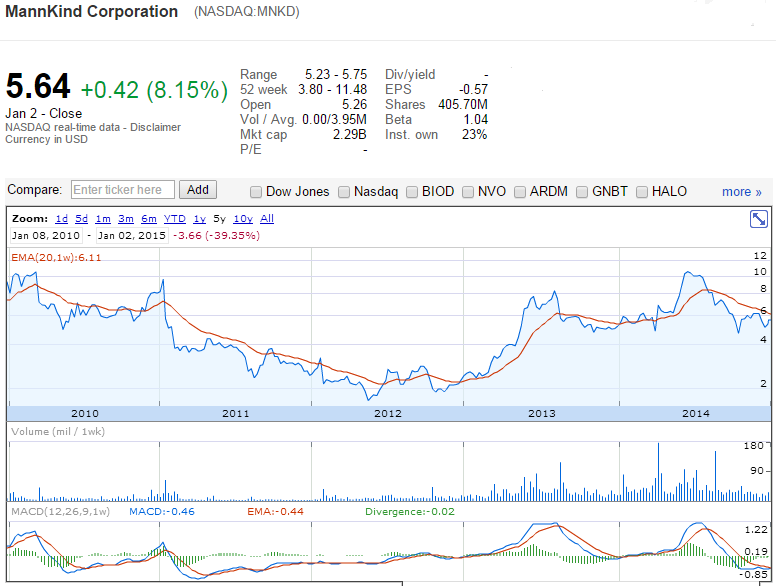The width and height of the screenshot is (776, 586).
Task: Click the Open price 5.26
Action: (x=354, y=104)
